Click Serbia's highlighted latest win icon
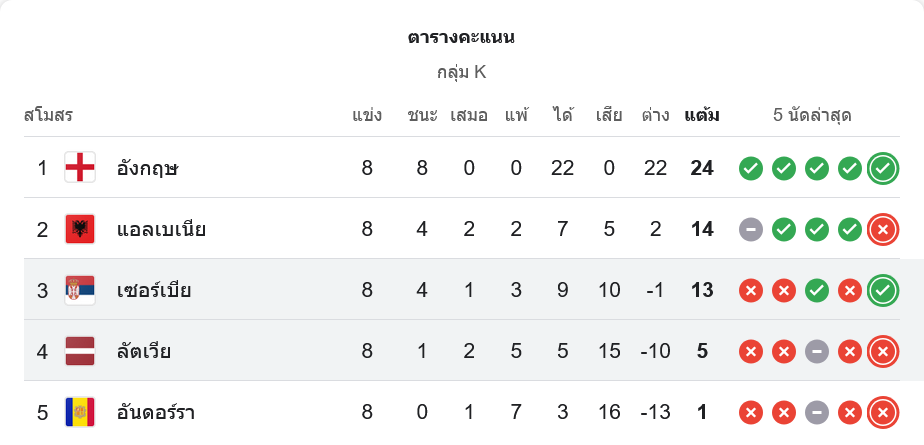 [882, 290]
